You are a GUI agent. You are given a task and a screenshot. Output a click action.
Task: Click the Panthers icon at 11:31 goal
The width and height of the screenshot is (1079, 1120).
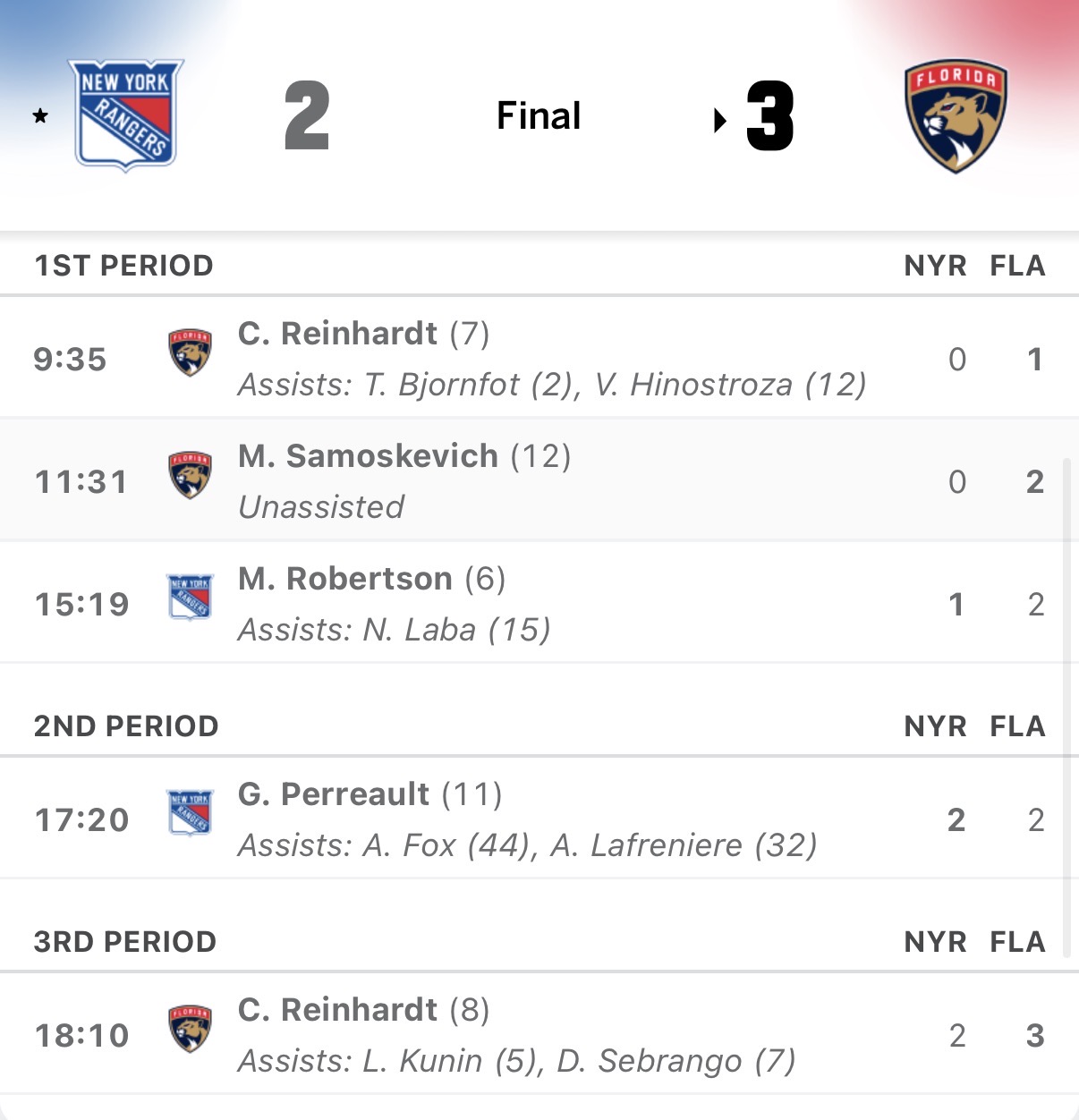pyautogui.click(x=190, y=475)
